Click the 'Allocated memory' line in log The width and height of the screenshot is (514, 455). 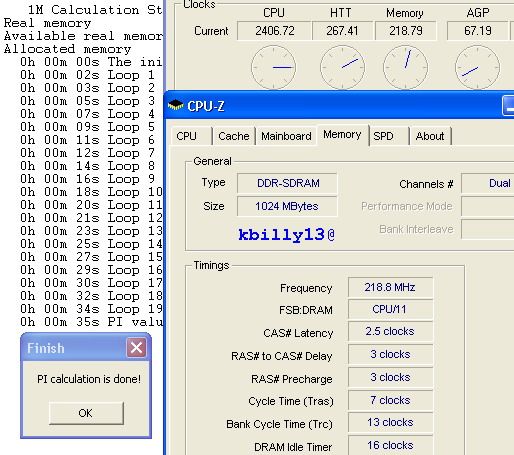tap(68, 49)
